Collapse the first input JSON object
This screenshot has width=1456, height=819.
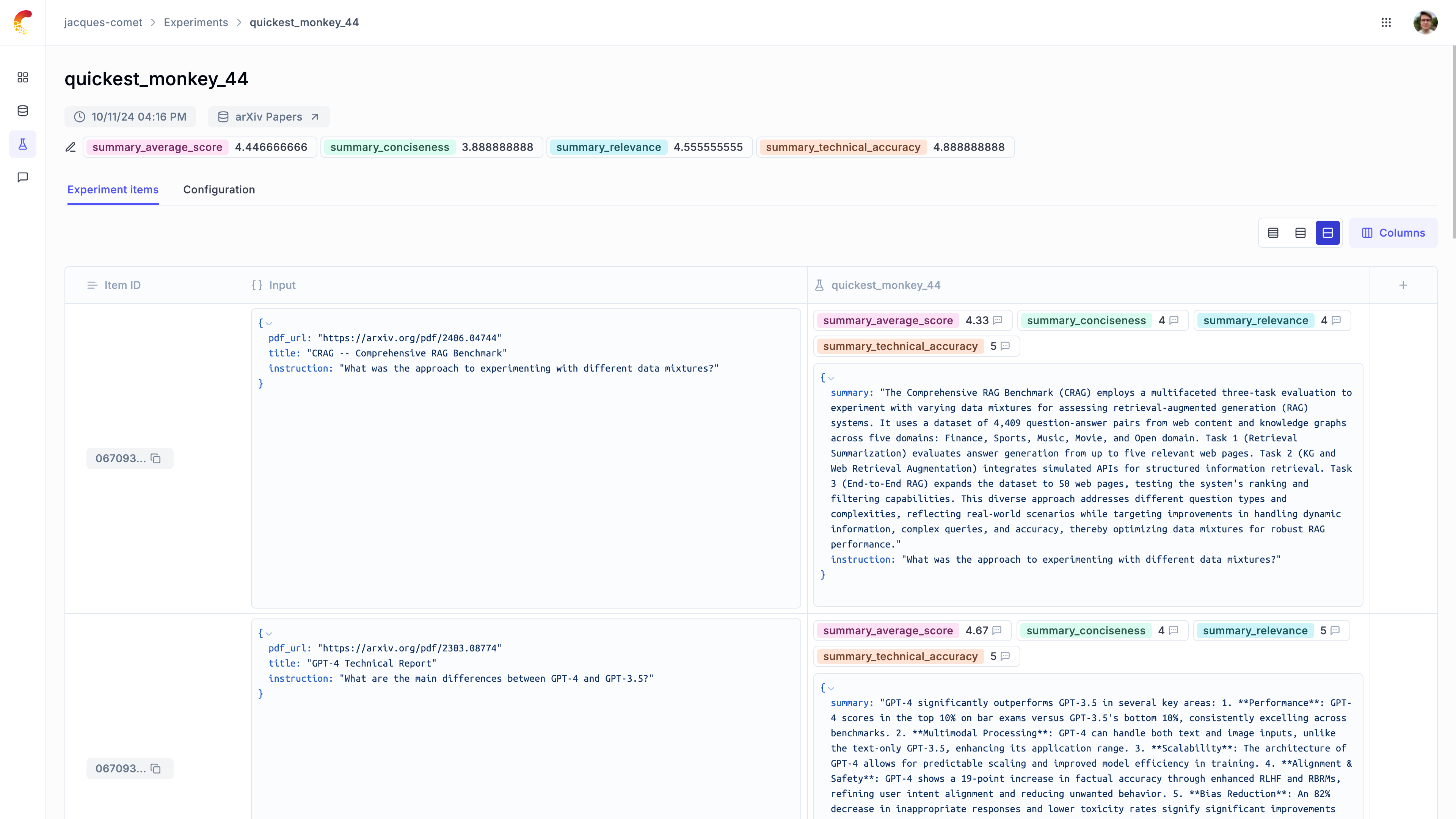click(269, 324)
